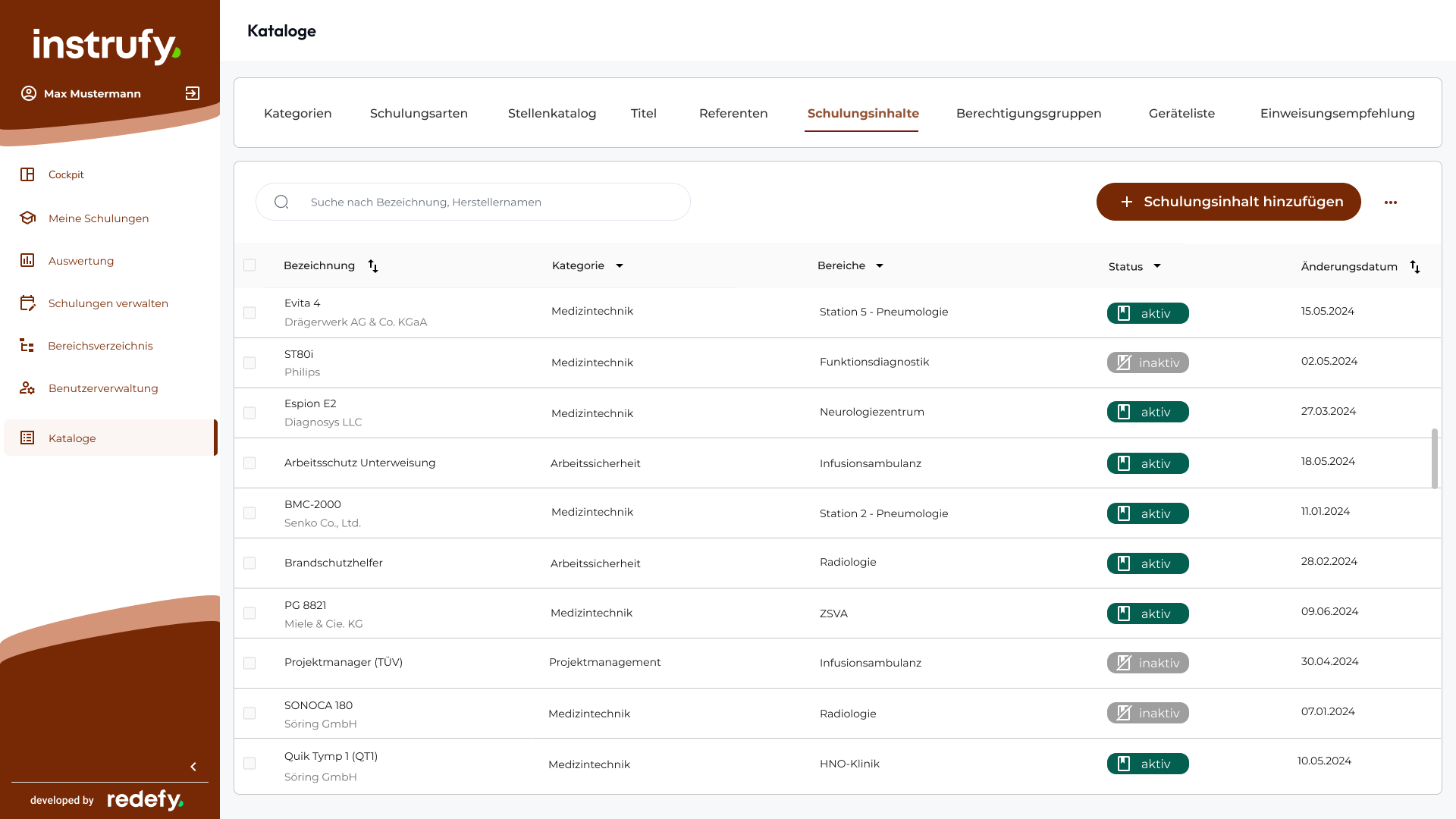Open the Bereiche column filter dropdown
Screen dimensions: 1456x819
(x=880, y=265)
